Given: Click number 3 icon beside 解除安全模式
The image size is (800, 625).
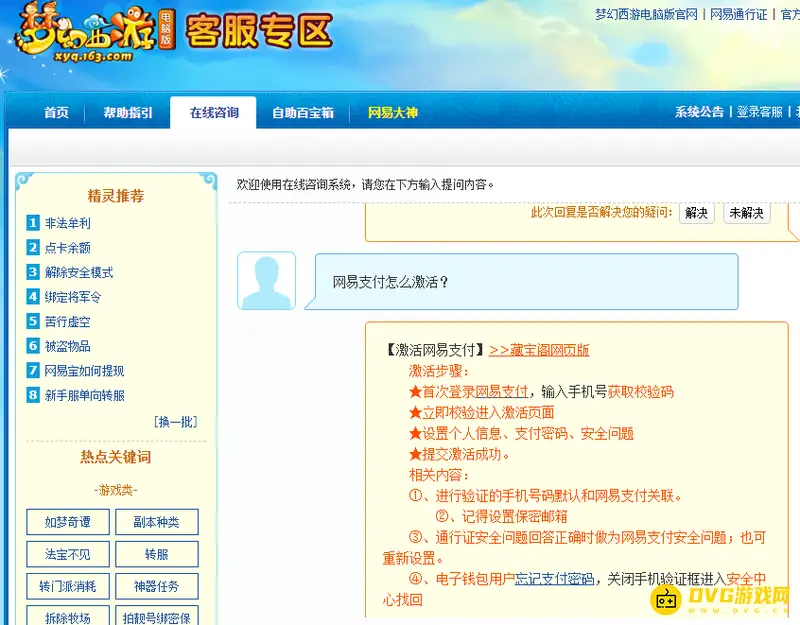Looking at the screenshot, I should coord(33,272).
